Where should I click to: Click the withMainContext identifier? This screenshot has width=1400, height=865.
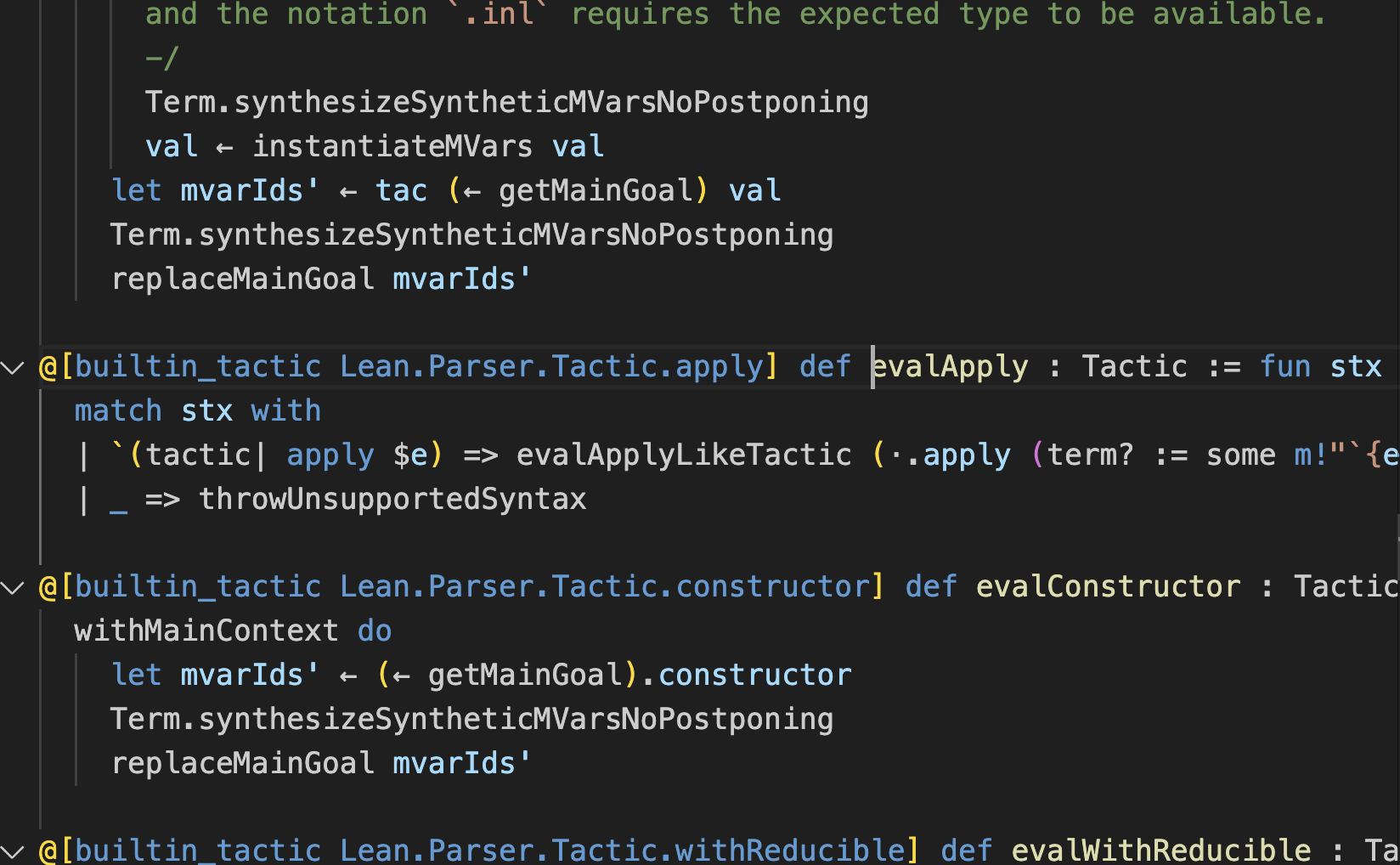[x=206, y=631]
